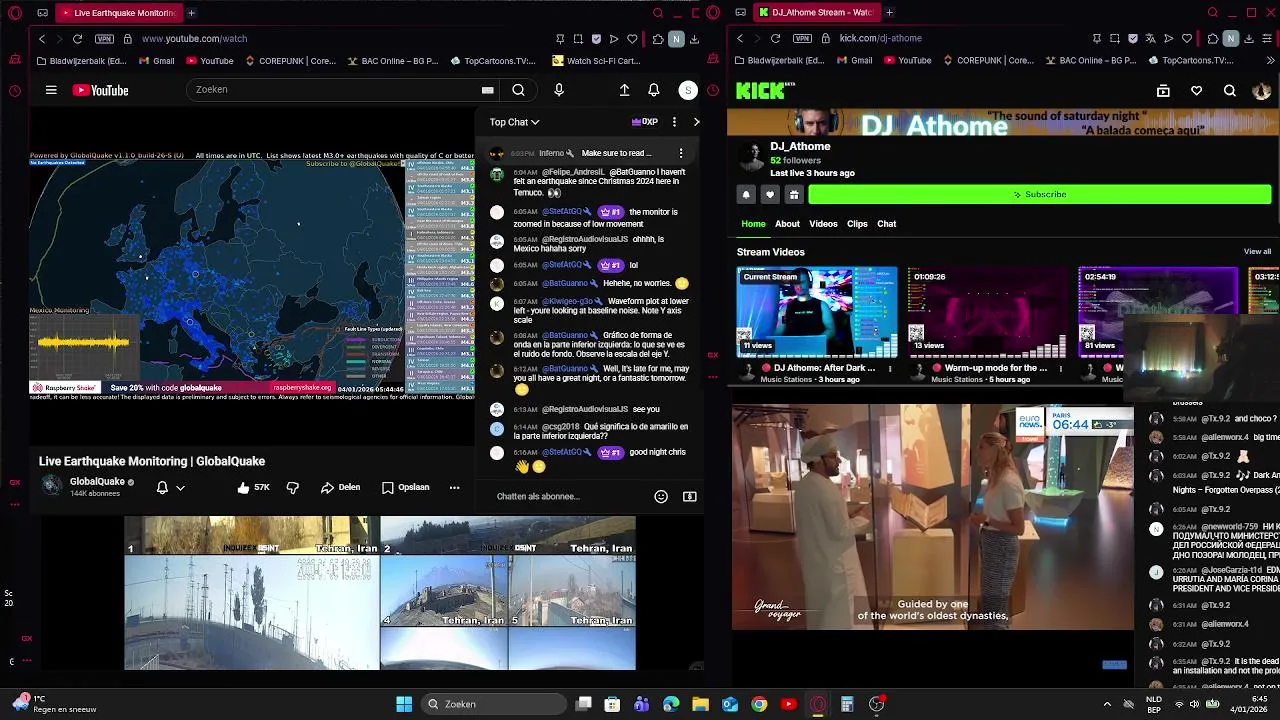Open the Clips tab on Kick
Screen dimensions: 1280x720
pyautogui.click(x=857, y=224)
